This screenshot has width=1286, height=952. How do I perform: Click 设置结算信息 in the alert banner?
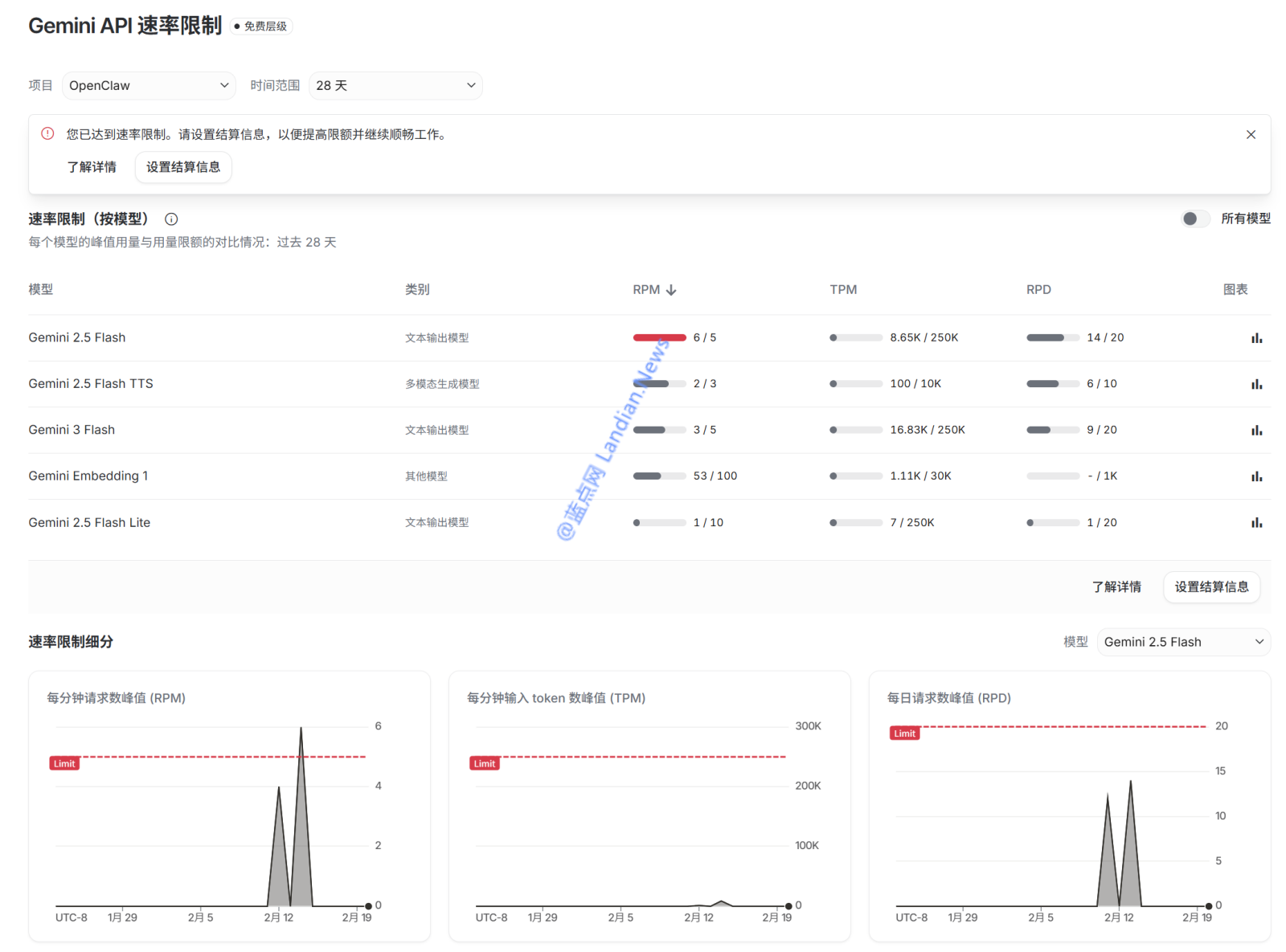[183, 167]
